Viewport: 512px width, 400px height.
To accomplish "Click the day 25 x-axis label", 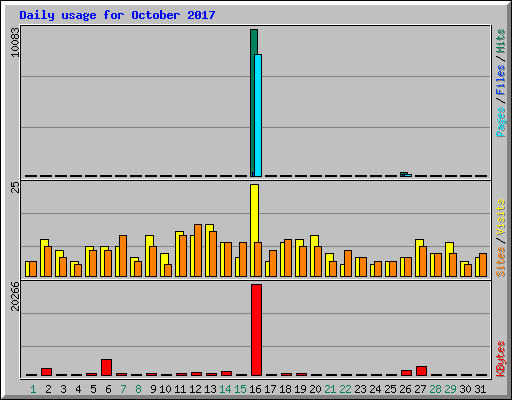I will pyautogui.click(x=390, y=389).
